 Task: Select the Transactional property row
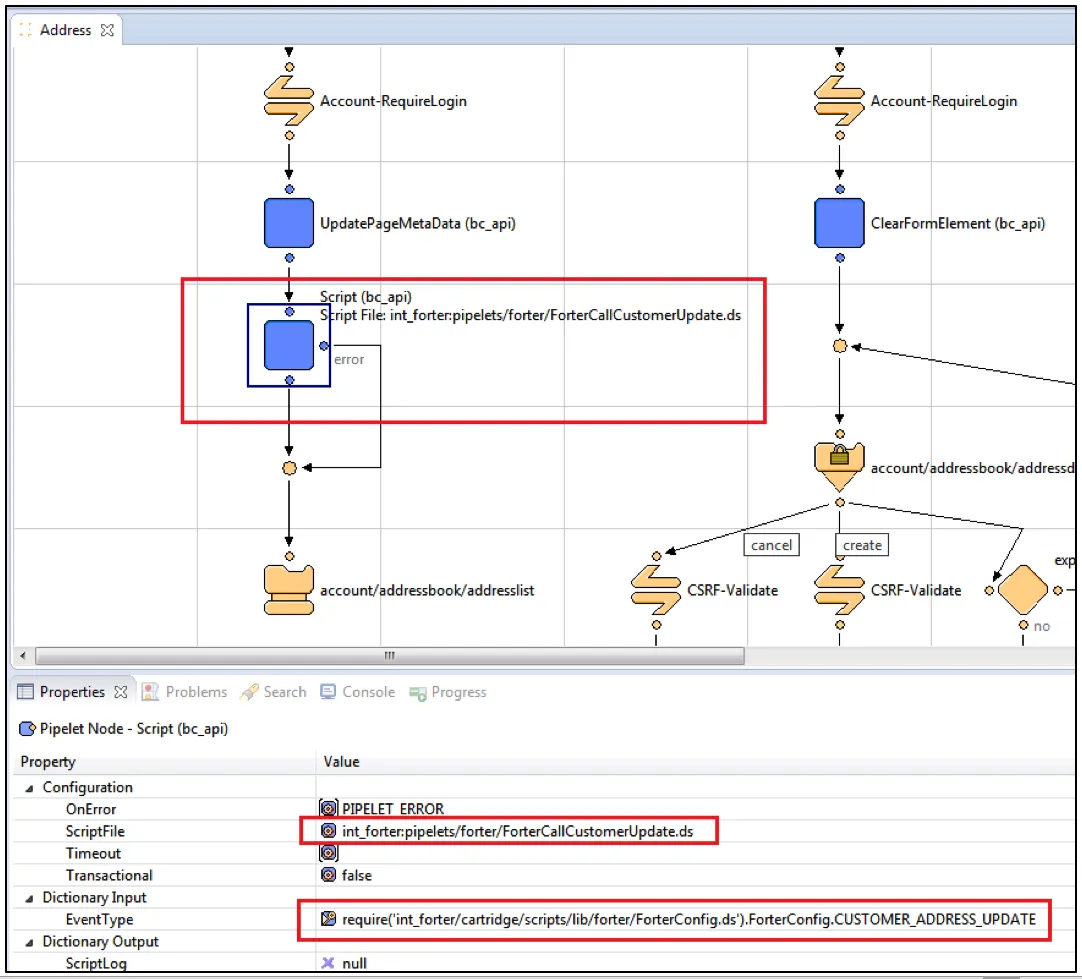pos(544,875)
